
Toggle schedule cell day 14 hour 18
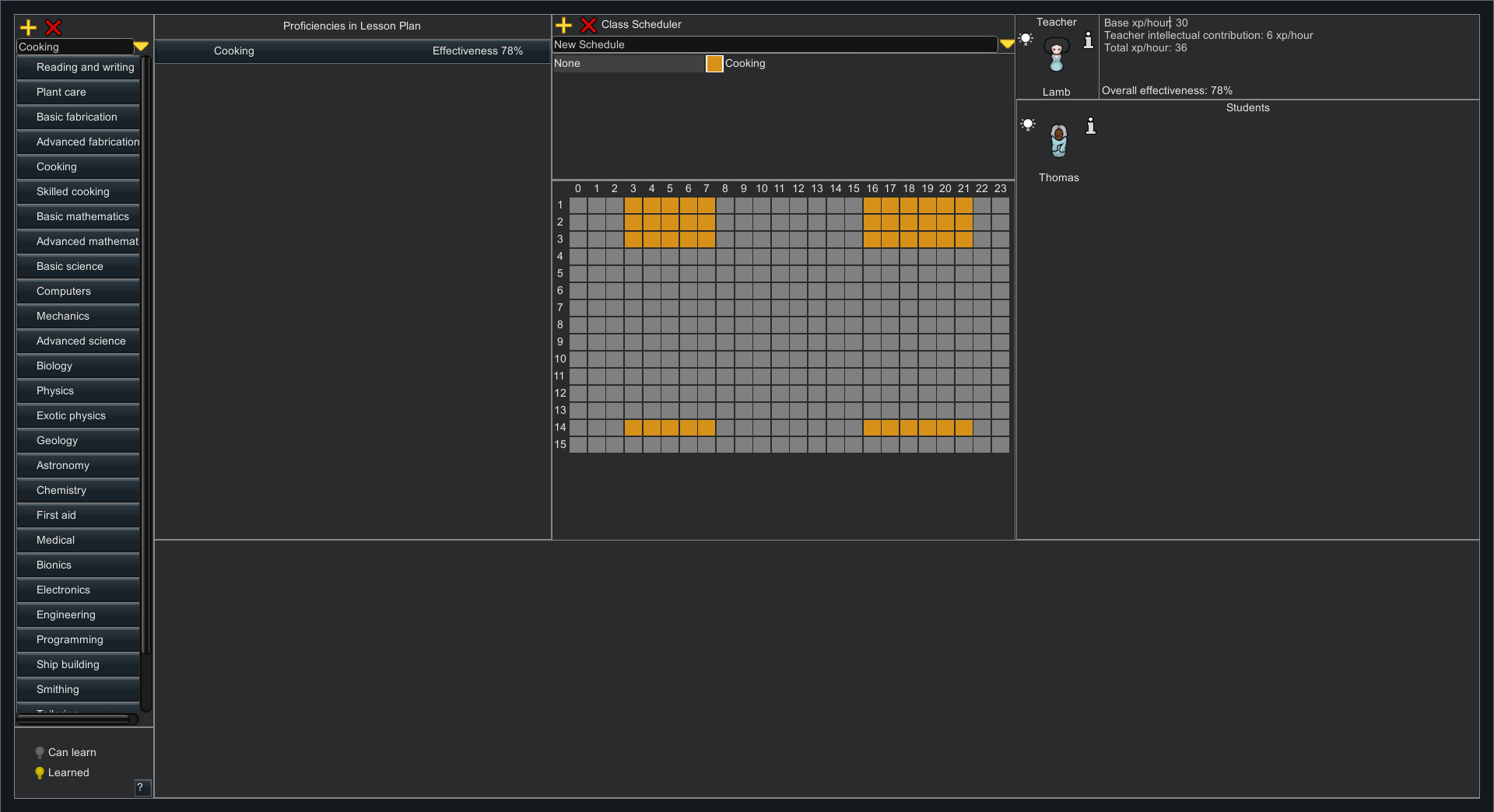(x=909, y=428)
